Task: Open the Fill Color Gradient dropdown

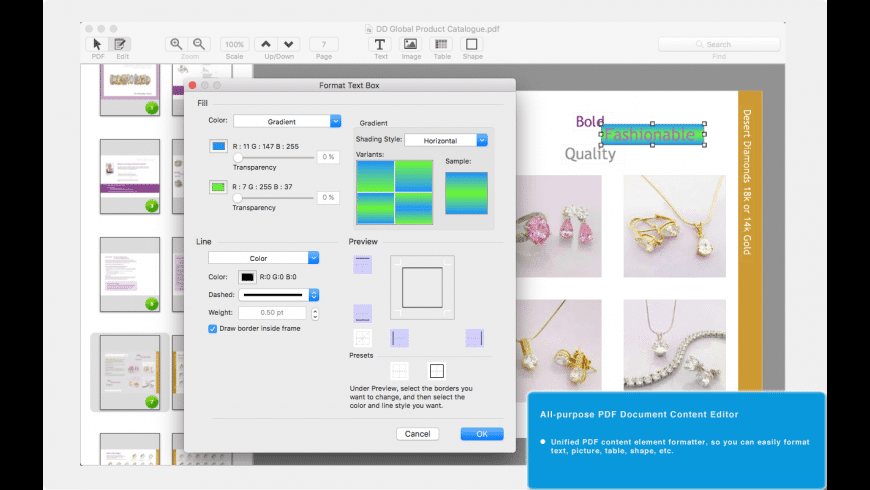Action: [x=287, y=121]
